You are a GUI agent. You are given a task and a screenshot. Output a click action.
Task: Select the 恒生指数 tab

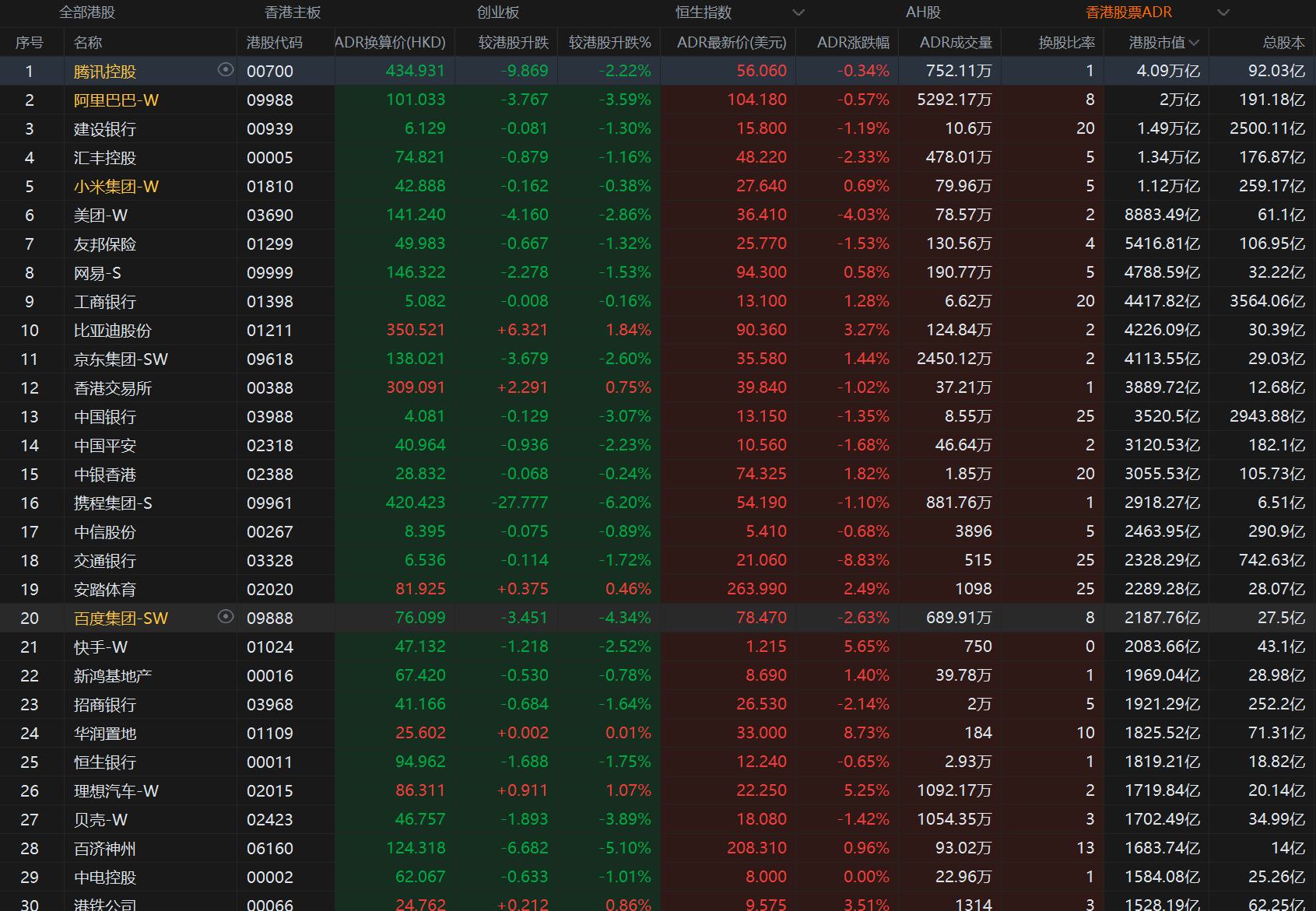pyautogui.click(x=704, y=12)
